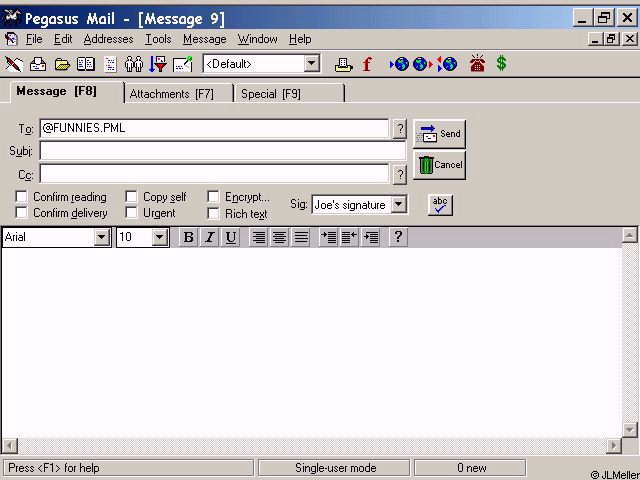640x480 pixels.
Task: Open the Default identity dropdown
Action: click(311, 64)
